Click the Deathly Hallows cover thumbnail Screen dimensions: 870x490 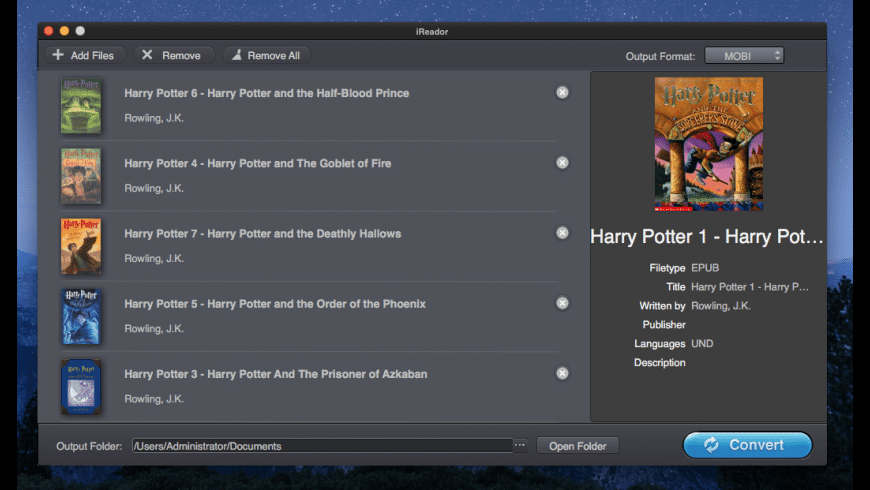click(81, 246)
